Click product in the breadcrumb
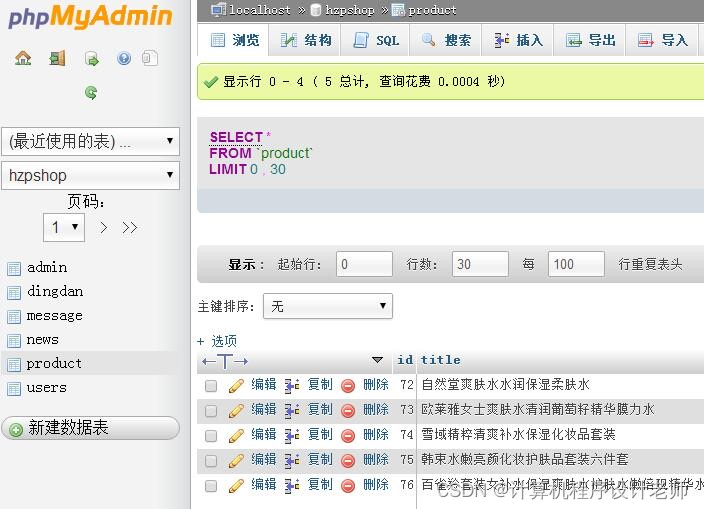 coord(432,10)
